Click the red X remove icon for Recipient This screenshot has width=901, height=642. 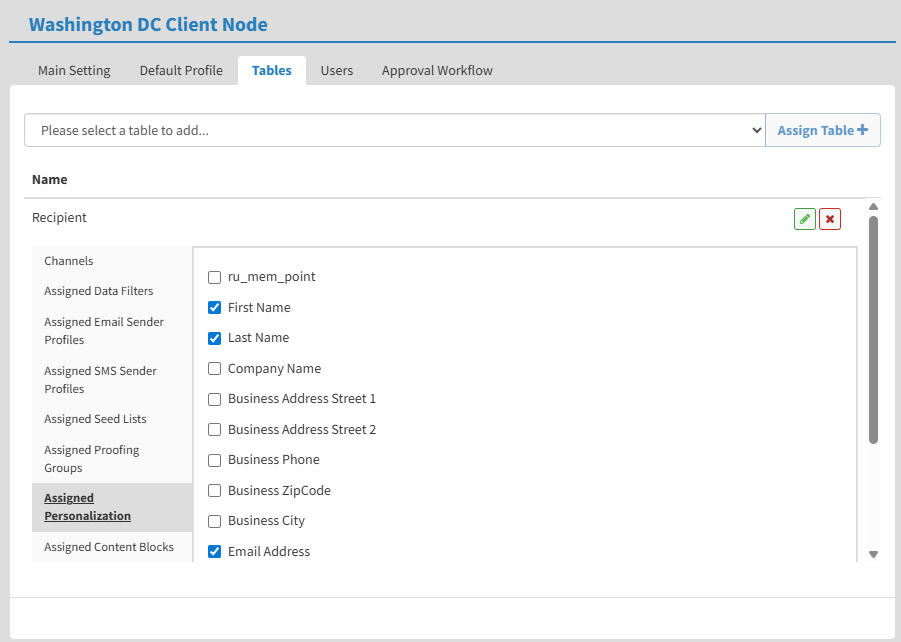coord(830,219)
